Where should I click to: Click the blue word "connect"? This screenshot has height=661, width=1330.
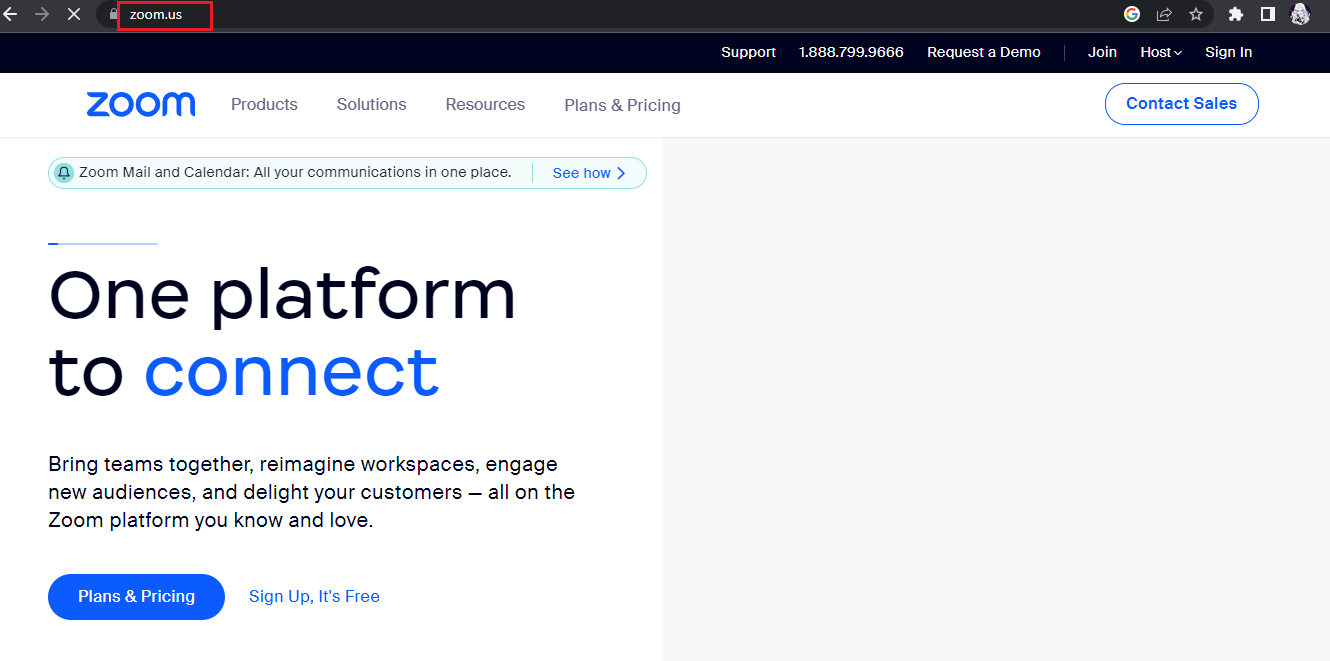click(x=291, y=372)
